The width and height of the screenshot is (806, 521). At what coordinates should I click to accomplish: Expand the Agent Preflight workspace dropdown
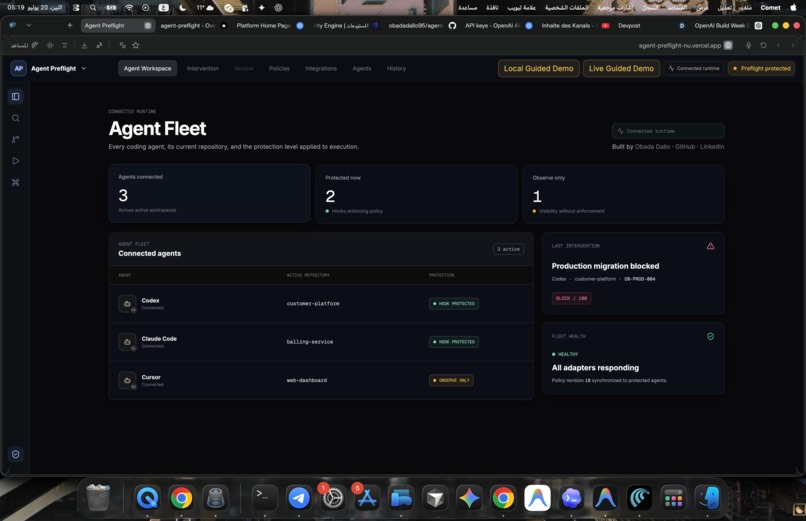tap(84, 68)
